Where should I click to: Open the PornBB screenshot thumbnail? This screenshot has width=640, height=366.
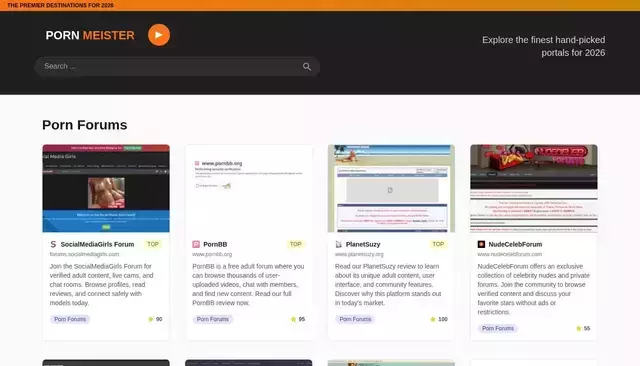249,189
